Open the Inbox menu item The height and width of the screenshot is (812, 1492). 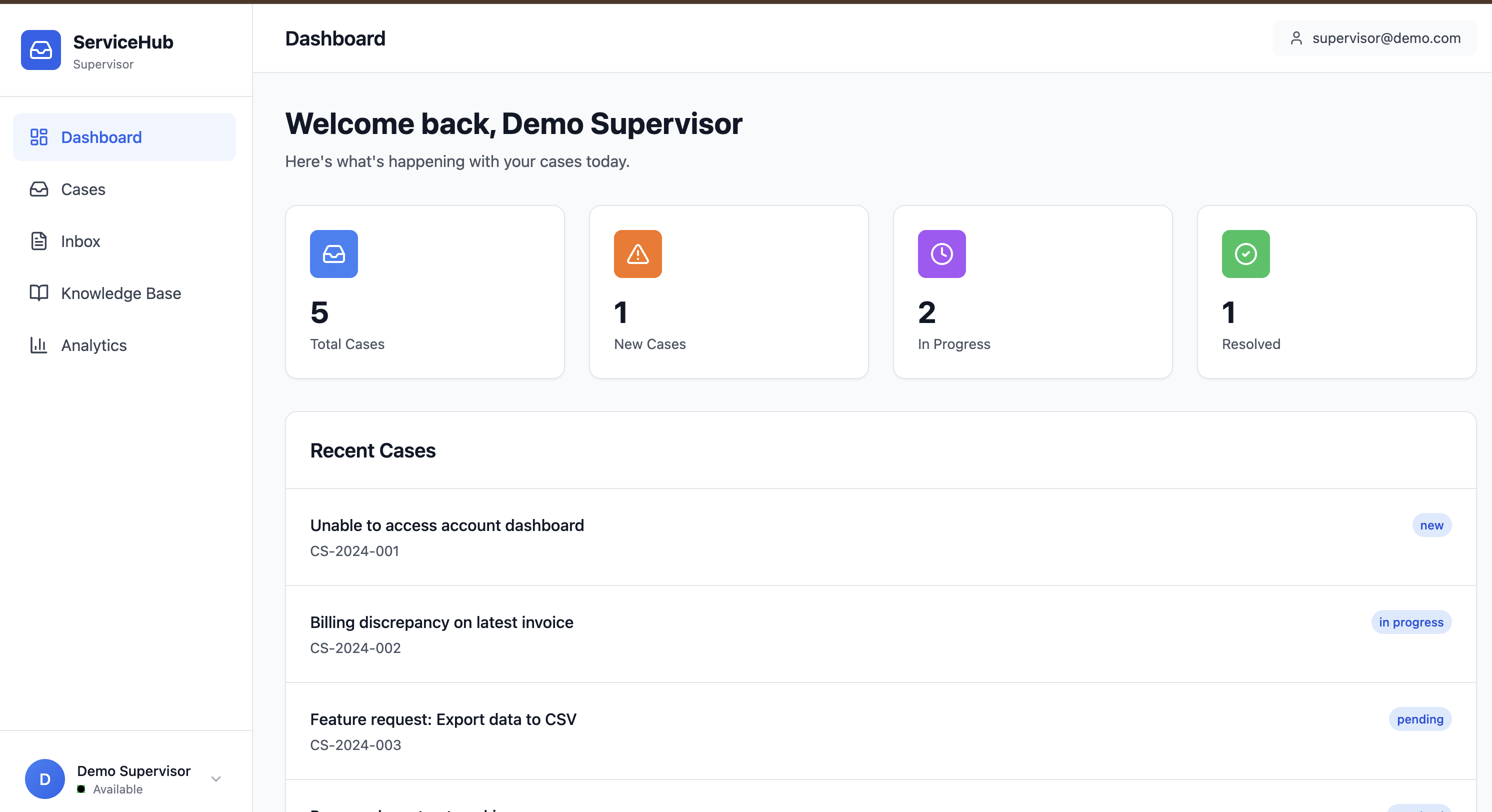click(x=80, y=241)
